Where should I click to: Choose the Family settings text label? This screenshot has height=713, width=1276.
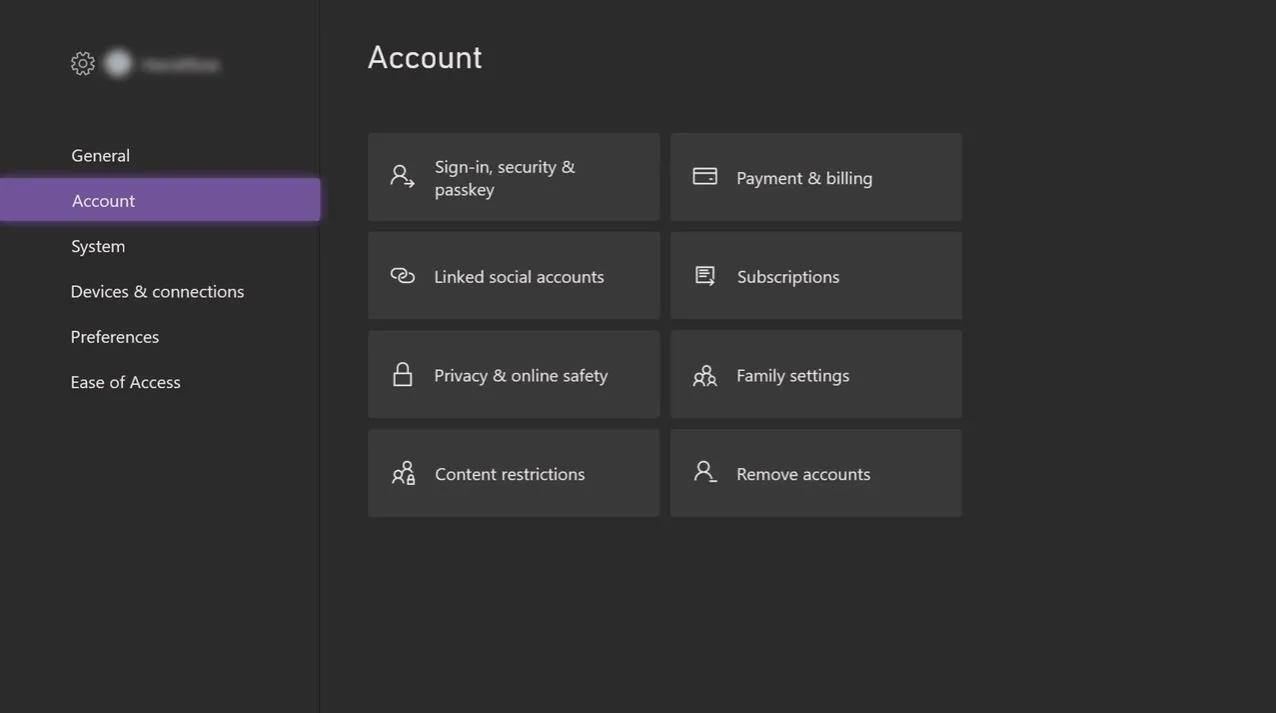click(792, 375)
